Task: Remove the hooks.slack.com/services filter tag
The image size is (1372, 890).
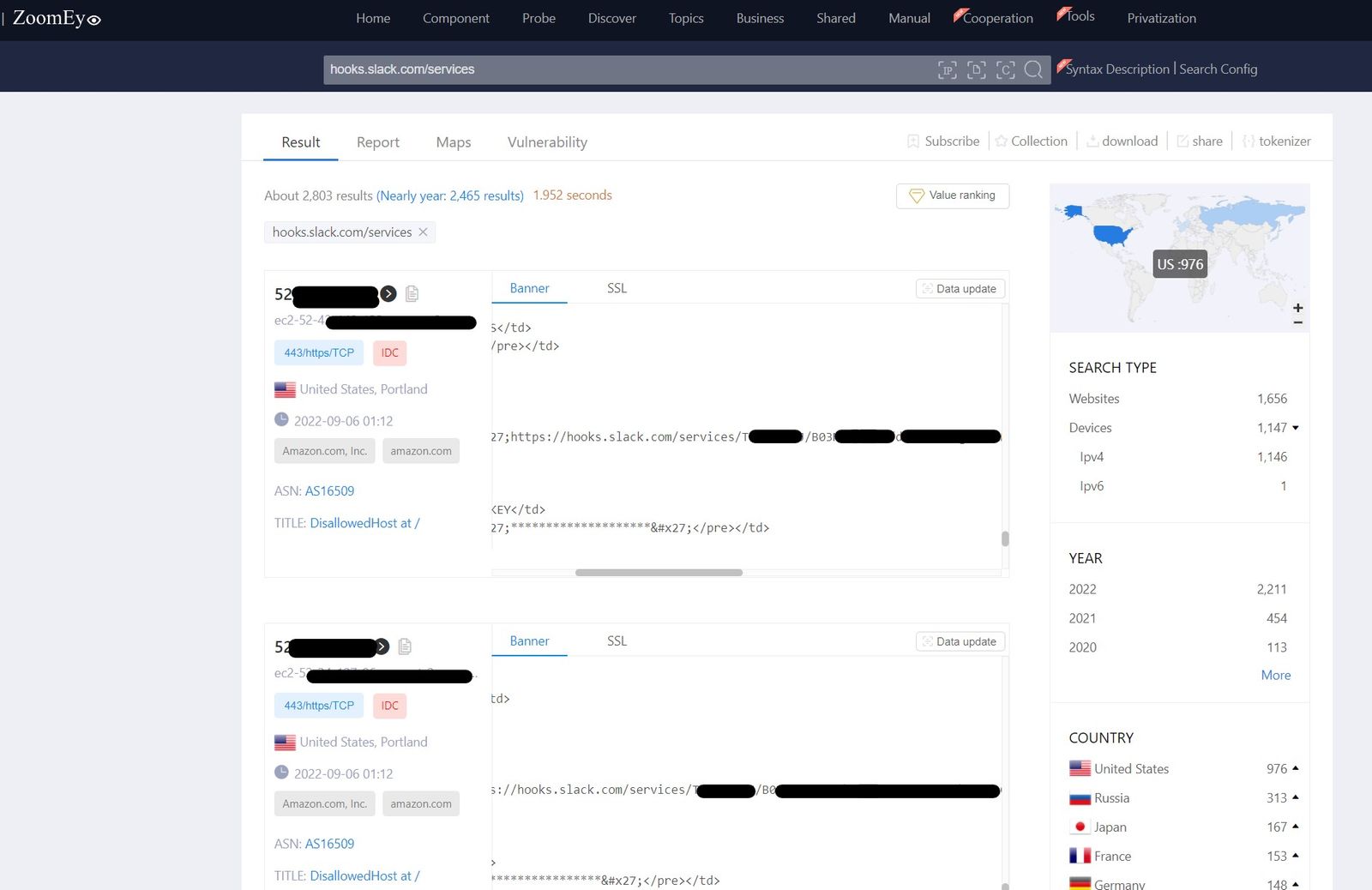Action: click(x=423, y=232)
